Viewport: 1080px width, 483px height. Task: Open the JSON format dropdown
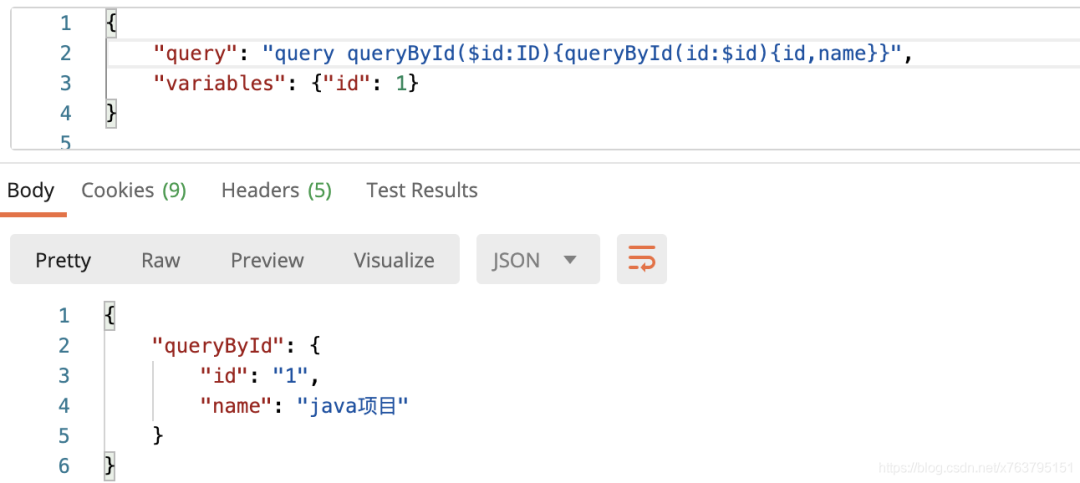pyautogui.click(x=538, y=259)
